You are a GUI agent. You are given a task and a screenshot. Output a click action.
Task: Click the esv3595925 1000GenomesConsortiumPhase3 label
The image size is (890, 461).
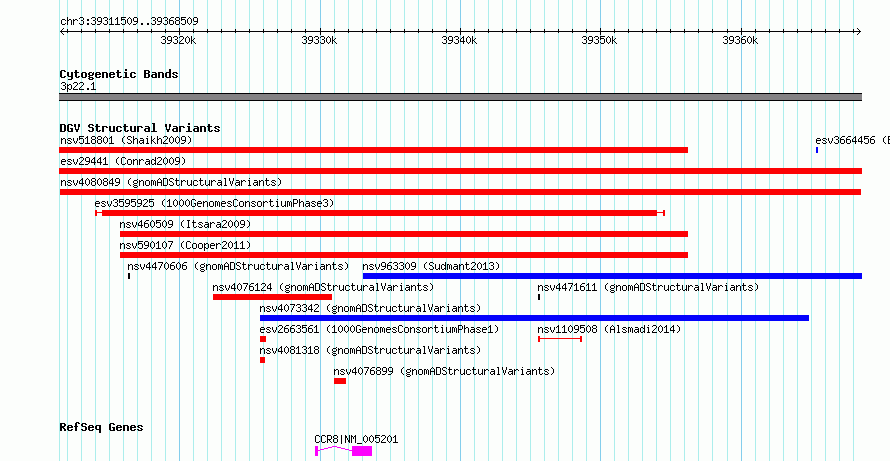(215, 203)
